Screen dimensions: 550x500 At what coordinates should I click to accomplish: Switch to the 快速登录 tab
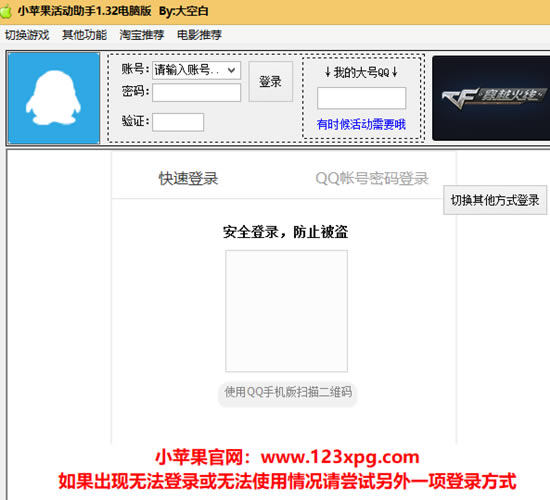pos(188,178)
